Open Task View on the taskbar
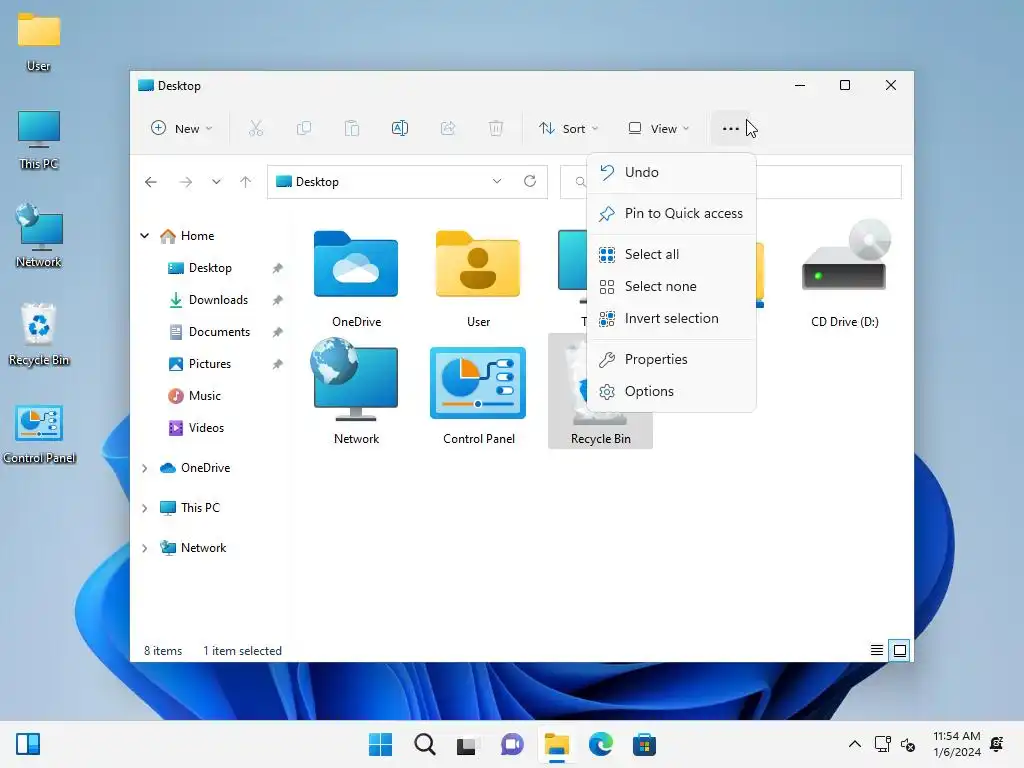This screenshot has width=1024, height=768. [x=466, y=744]
